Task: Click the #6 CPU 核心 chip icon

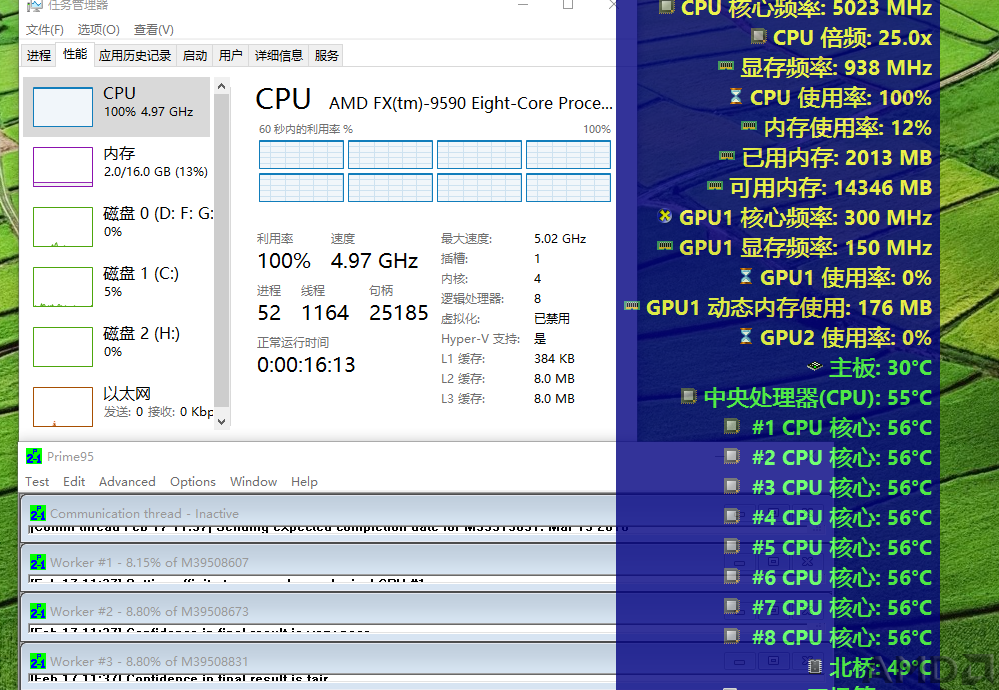Action: (x=731, y=575)
